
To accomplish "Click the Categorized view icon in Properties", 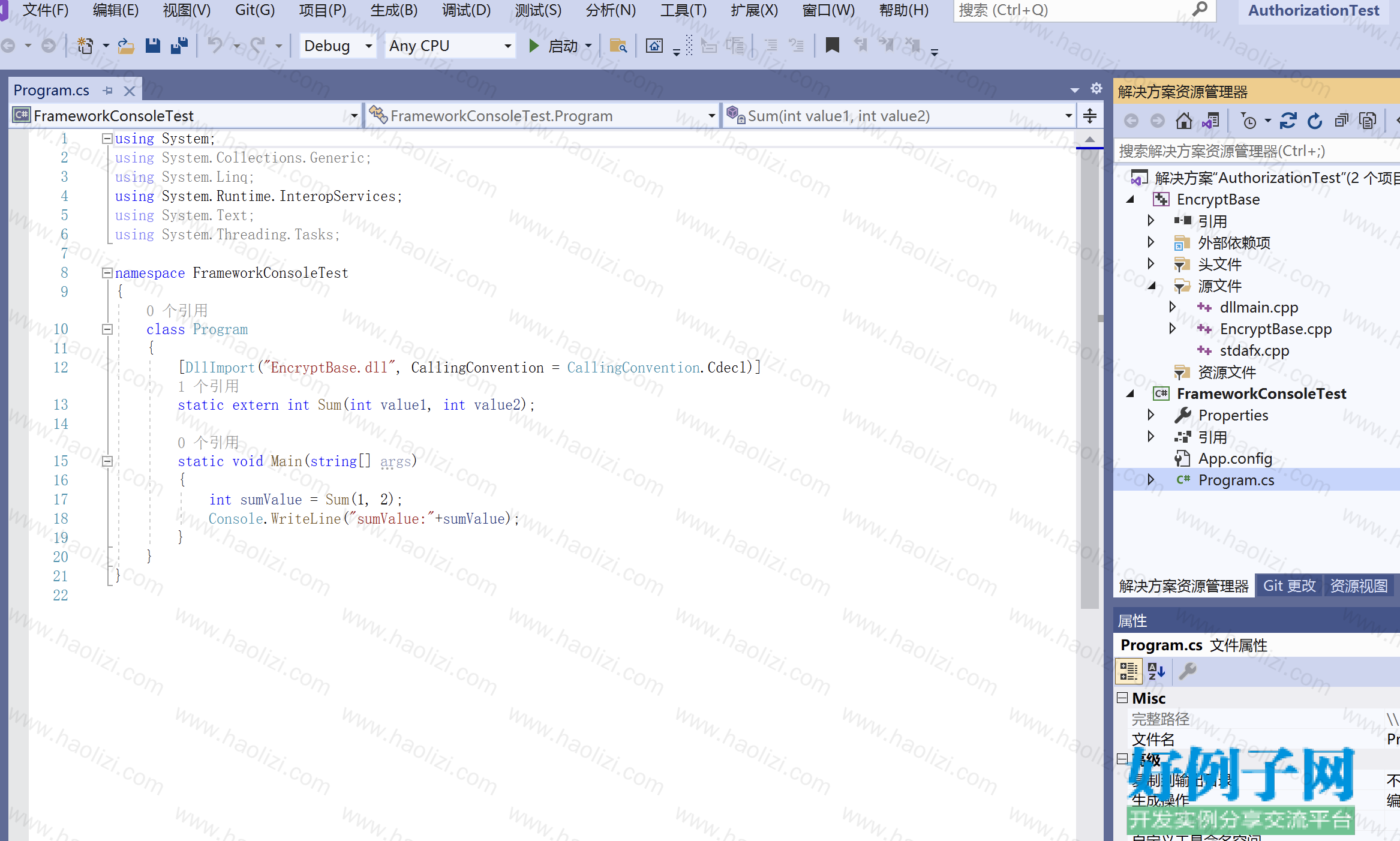I will click(x=1128, y=671).
